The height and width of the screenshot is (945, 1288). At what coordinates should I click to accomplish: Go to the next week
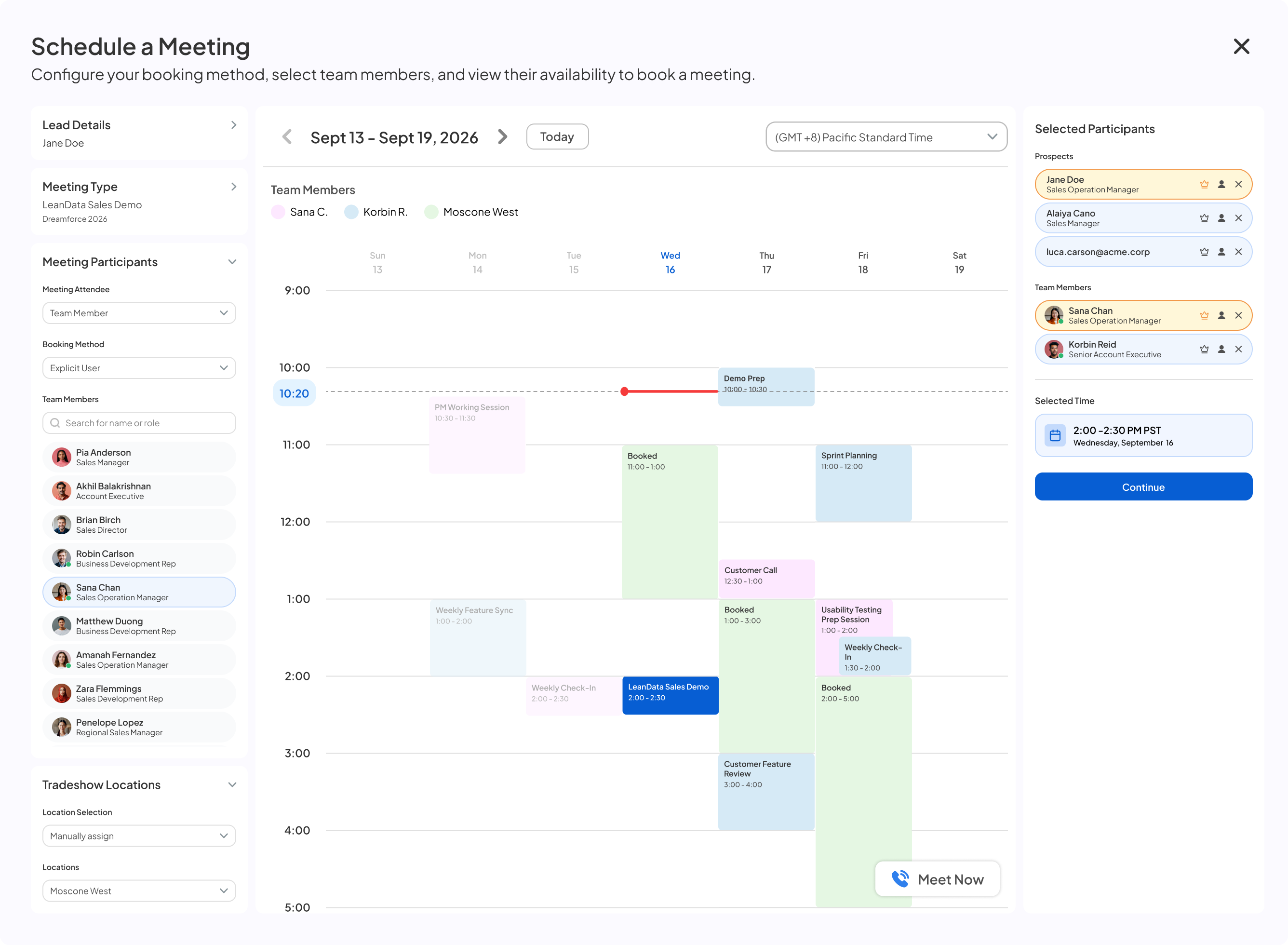tap(502, 137)
